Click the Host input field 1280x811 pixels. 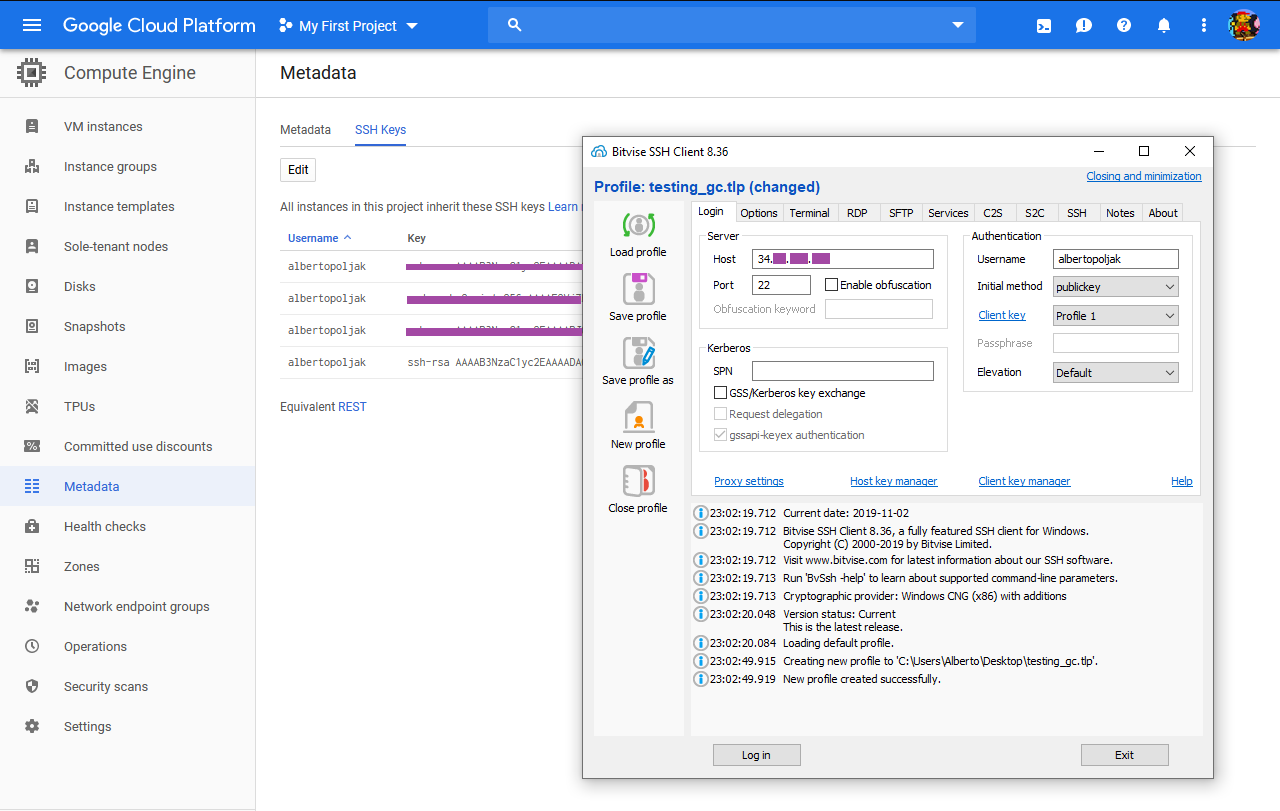(x=843, y=259)
